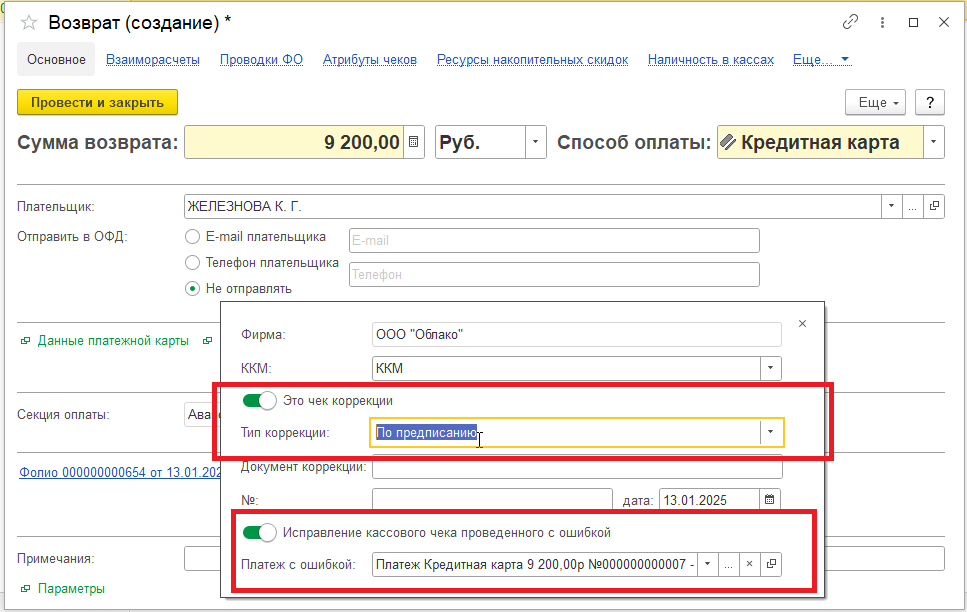The width and height of the screenshot is (967, 612).
Task: Click the Провести и закрыть button
Action: point(97,102)
